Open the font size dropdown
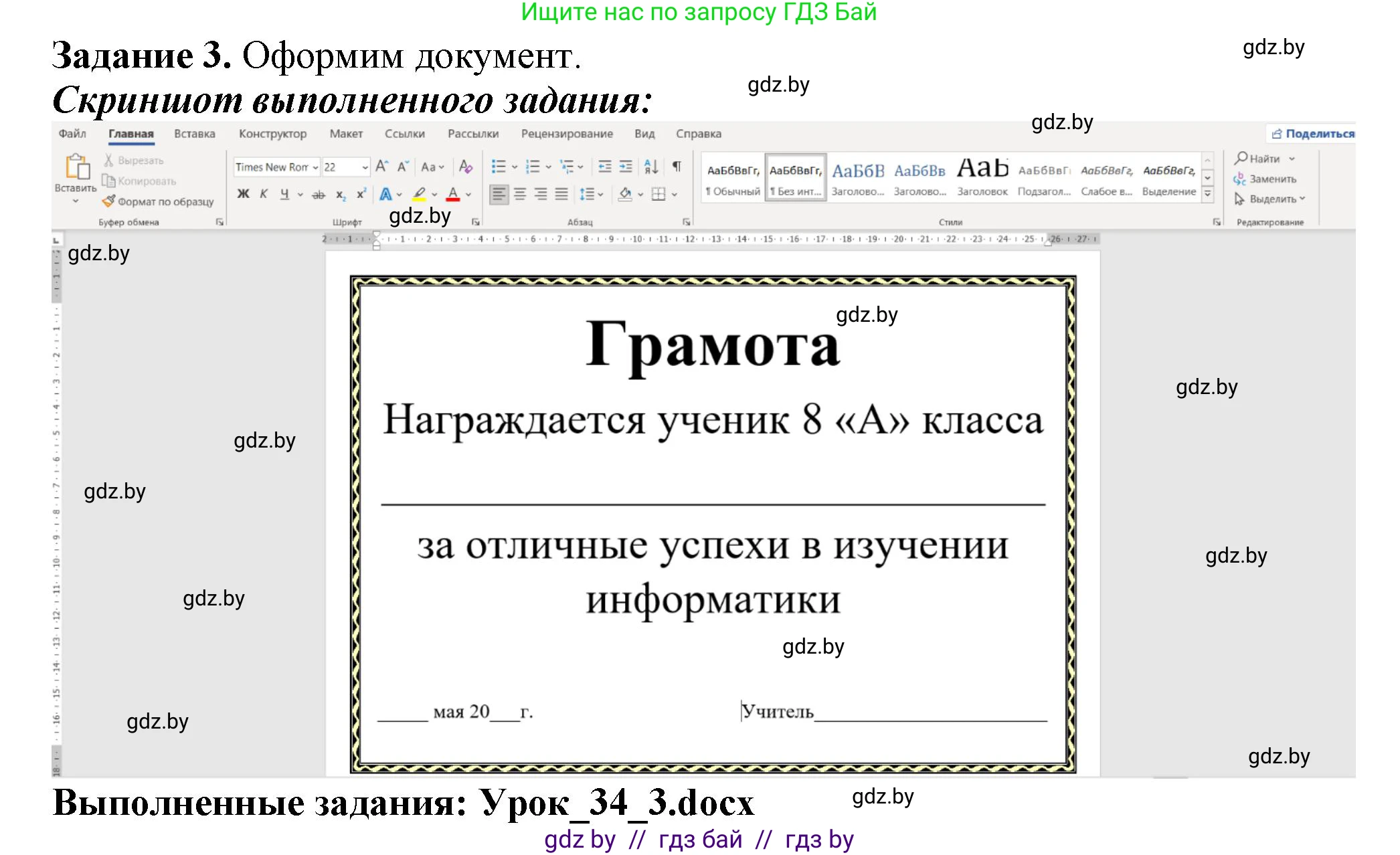 point(365,167)
